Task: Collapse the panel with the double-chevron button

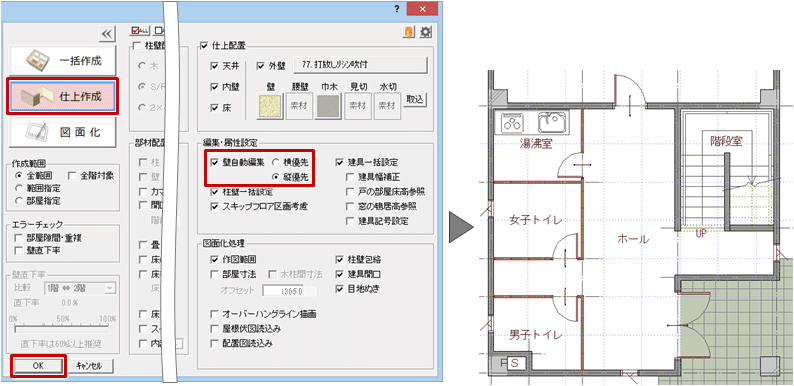Action: (x=106, y=34)
